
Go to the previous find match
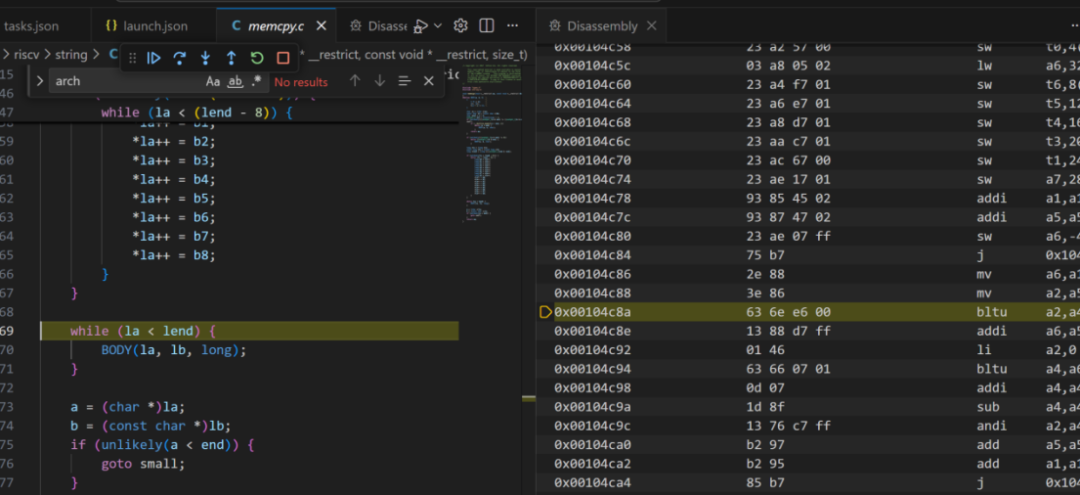click(355, 81)
